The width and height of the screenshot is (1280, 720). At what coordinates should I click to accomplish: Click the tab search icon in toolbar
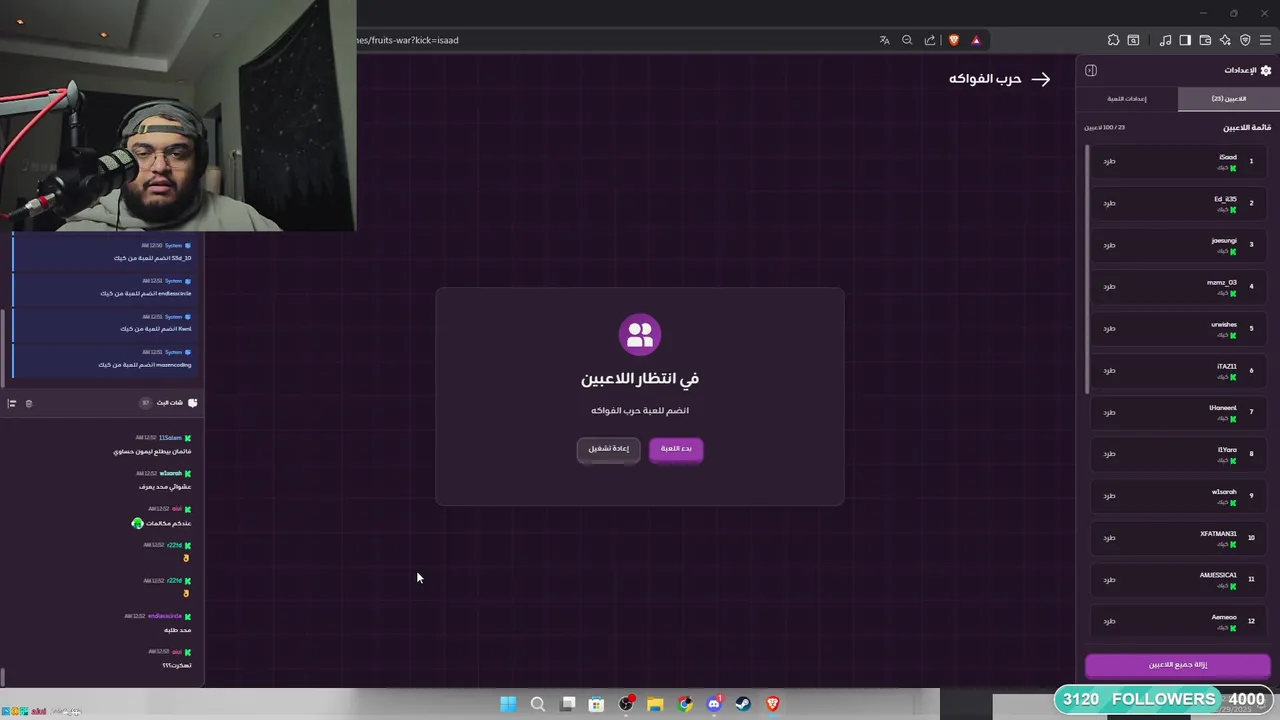(1133, 40)
